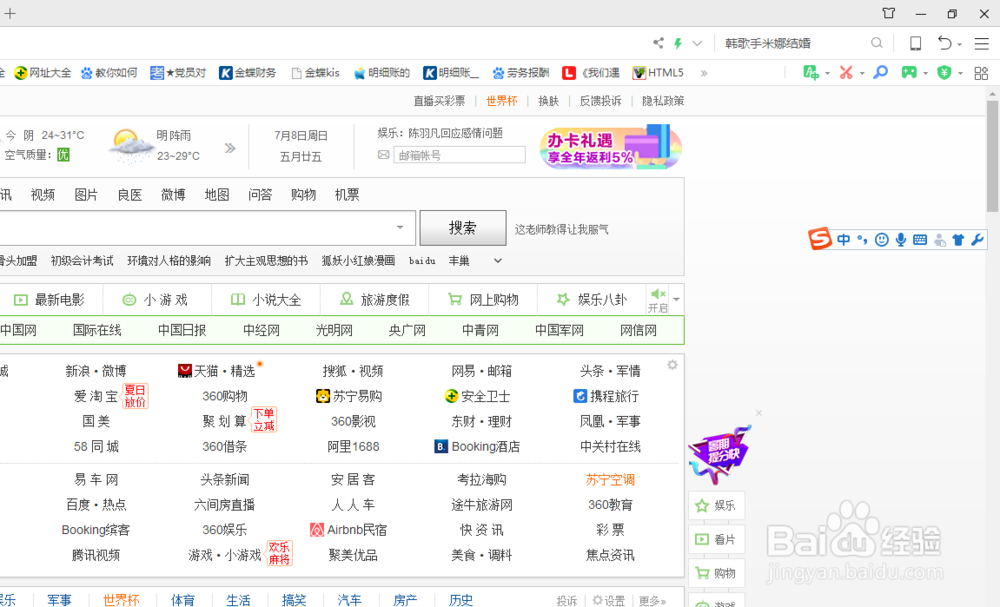Image resolution: width=1000 pixels, height=607 pixels.
Task: Expand the main search box dropdown arrow
Action: [x=400, y=227]
